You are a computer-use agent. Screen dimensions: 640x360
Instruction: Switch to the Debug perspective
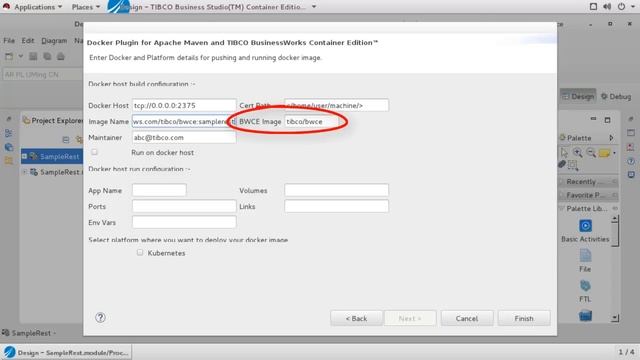coord(616,96)
